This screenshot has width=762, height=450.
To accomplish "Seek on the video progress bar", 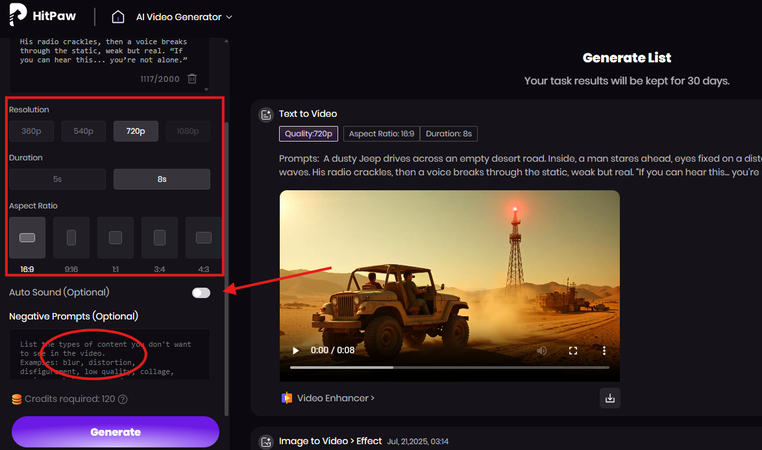I will [450, 367].
